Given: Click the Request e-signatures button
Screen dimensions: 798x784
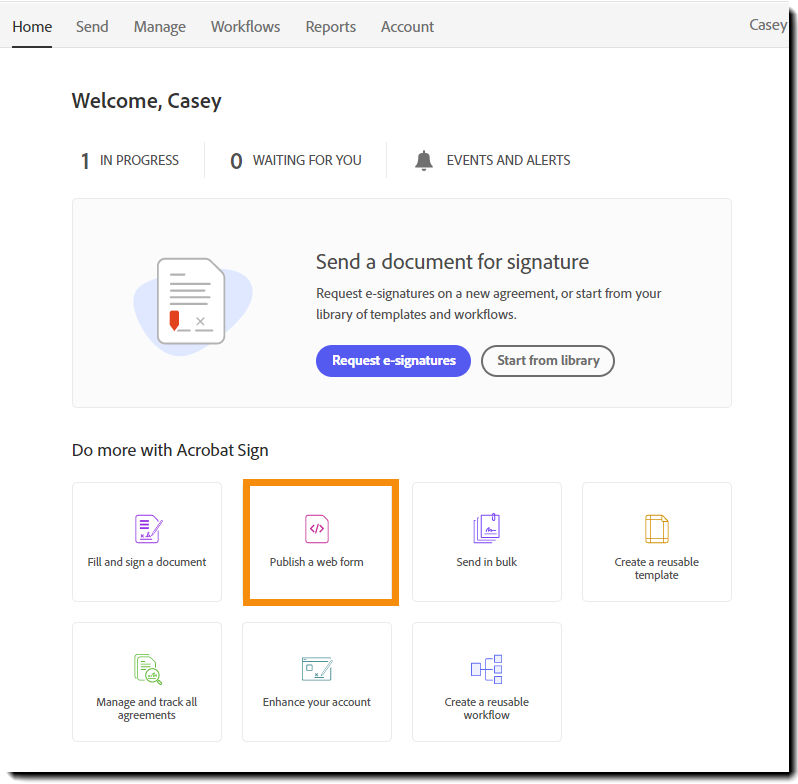Looking at the screenshot, I should [393, 361].
